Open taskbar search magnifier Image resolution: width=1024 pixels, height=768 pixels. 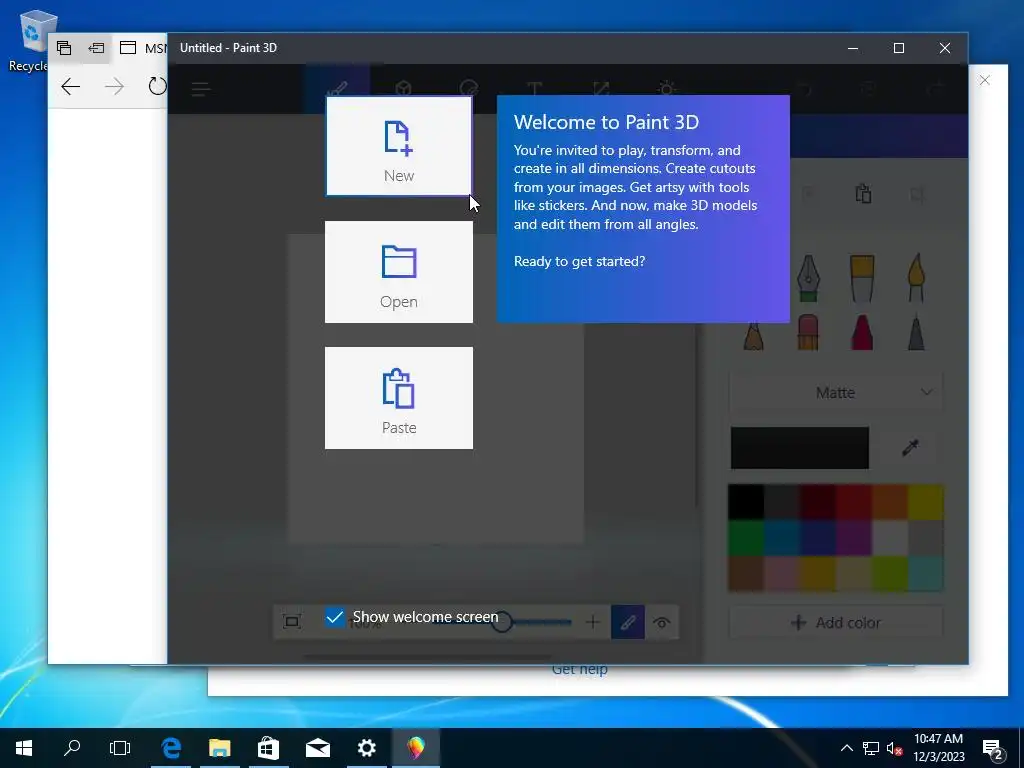[72, 748]
